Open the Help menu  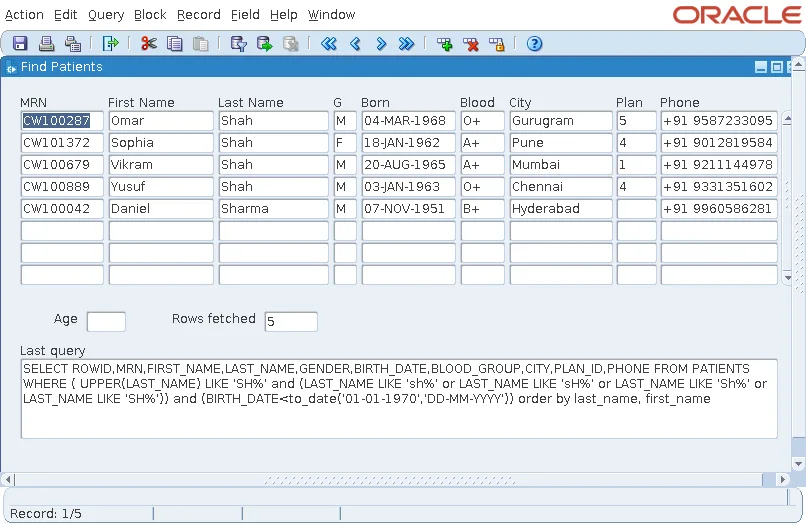[284, 15]
